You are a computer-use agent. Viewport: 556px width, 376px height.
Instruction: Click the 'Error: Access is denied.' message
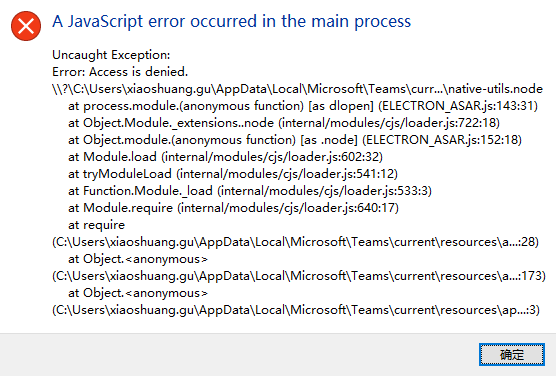click(x=120, y=72)
